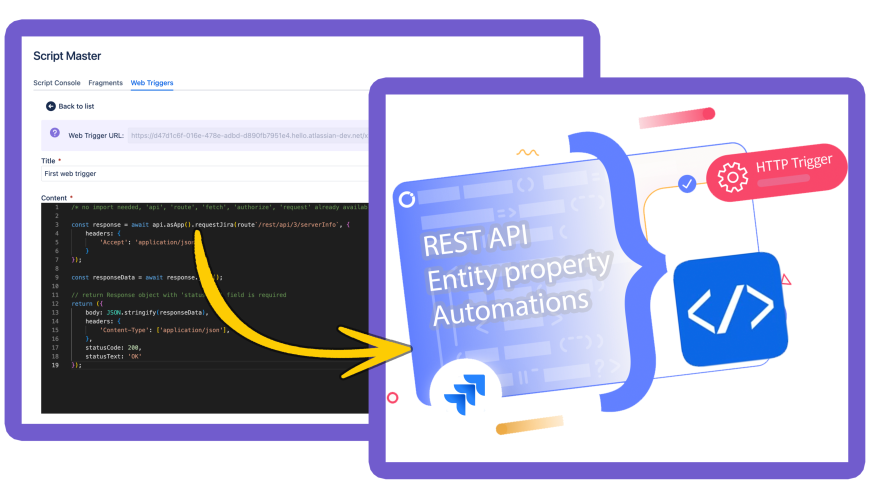Click the Script Master heading
This screenshot has width=870, height=495.
tap(67, 56)
